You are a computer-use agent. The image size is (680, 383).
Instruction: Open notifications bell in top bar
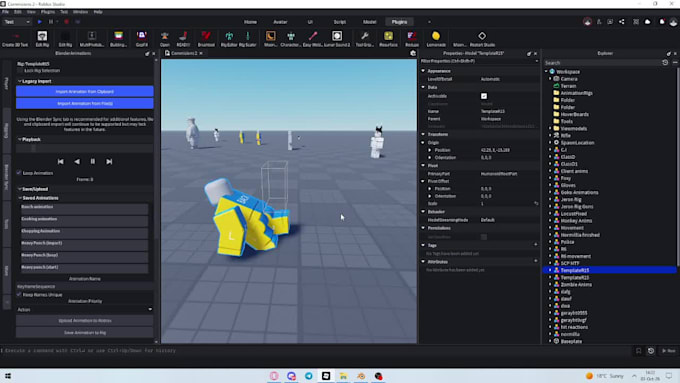(662, 22)
